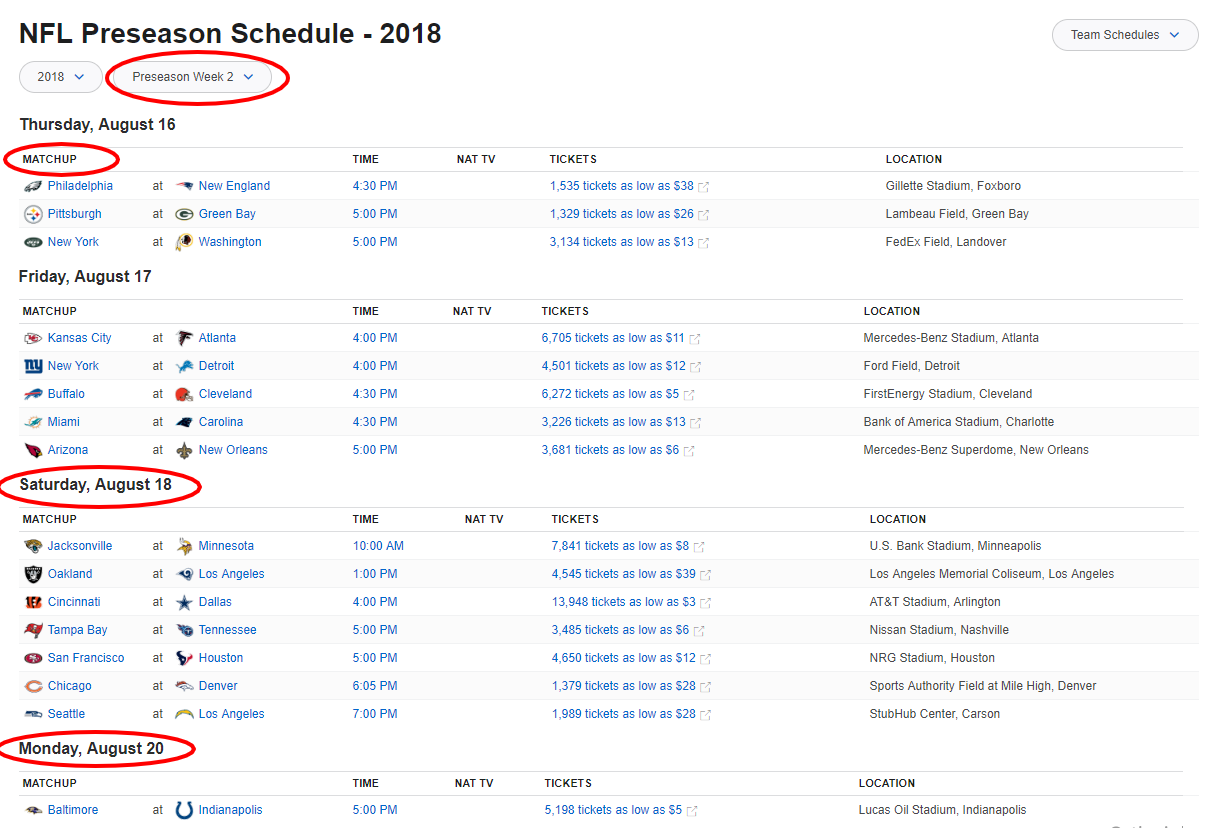Open the Preseason Week 2 dropdown
The width and height of the screenshot is (1209, 828).
point(193,77)
